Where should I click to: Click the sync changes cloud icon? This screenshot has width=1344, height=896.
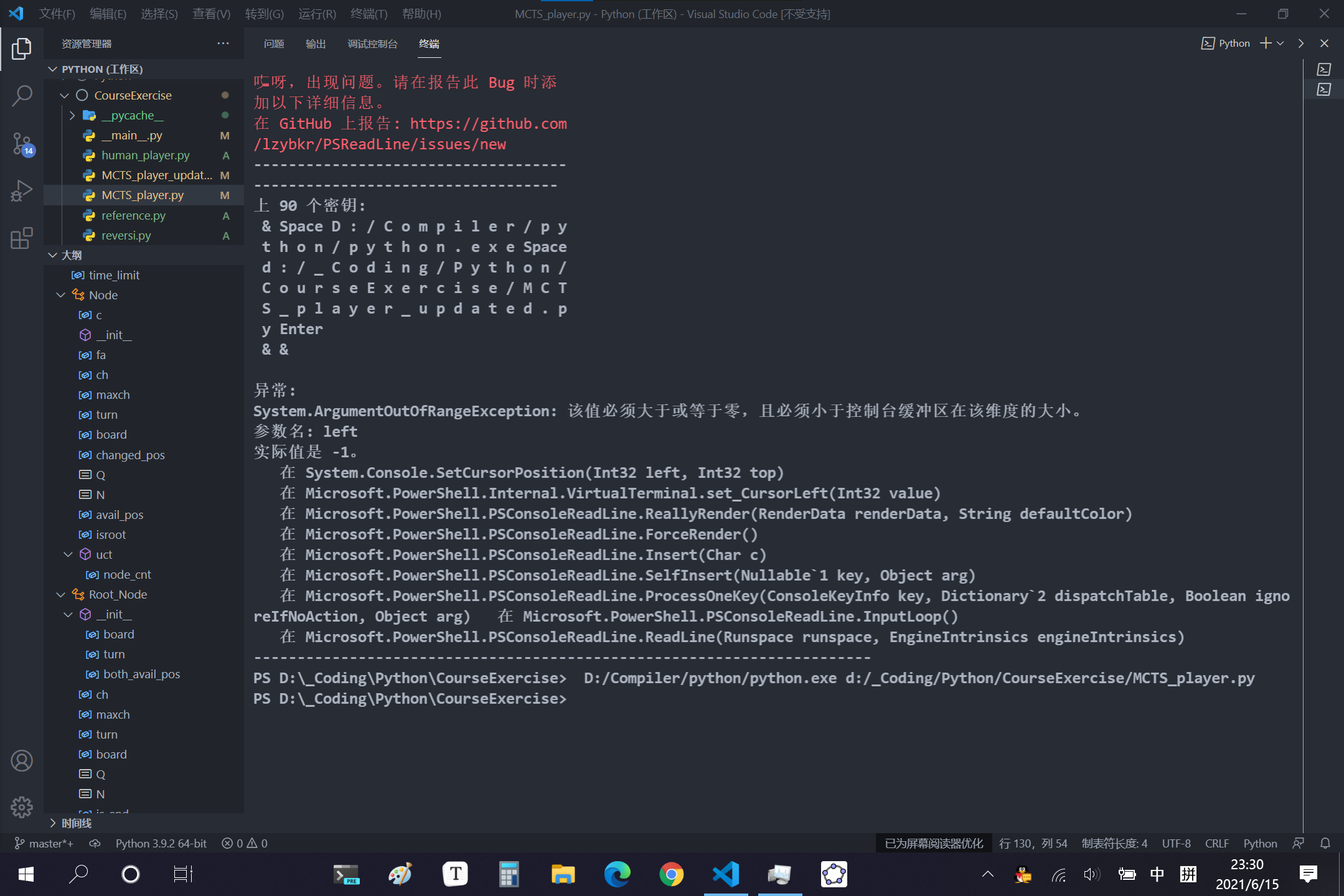click(95, 843)
